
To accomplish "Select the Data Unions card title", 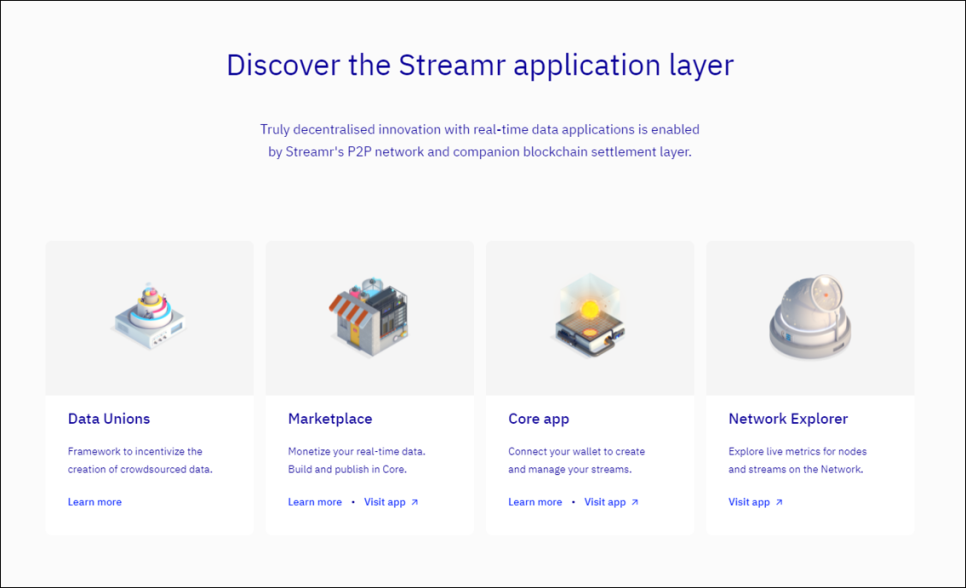I will pyautogui.click(x=109, y=419).
